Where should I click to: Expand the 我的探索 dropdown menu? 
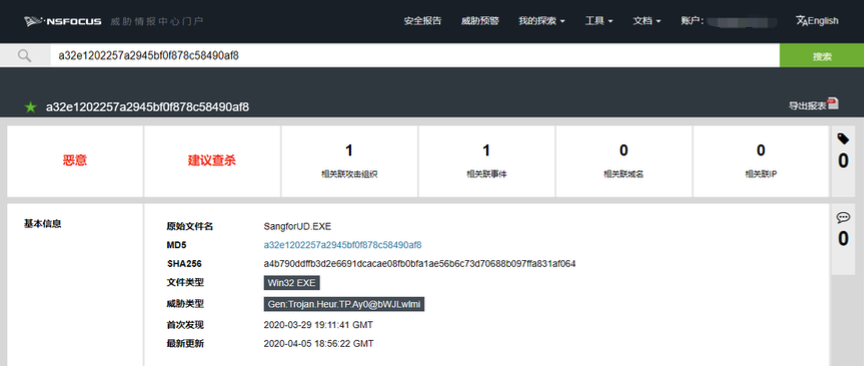pos(542,21)
